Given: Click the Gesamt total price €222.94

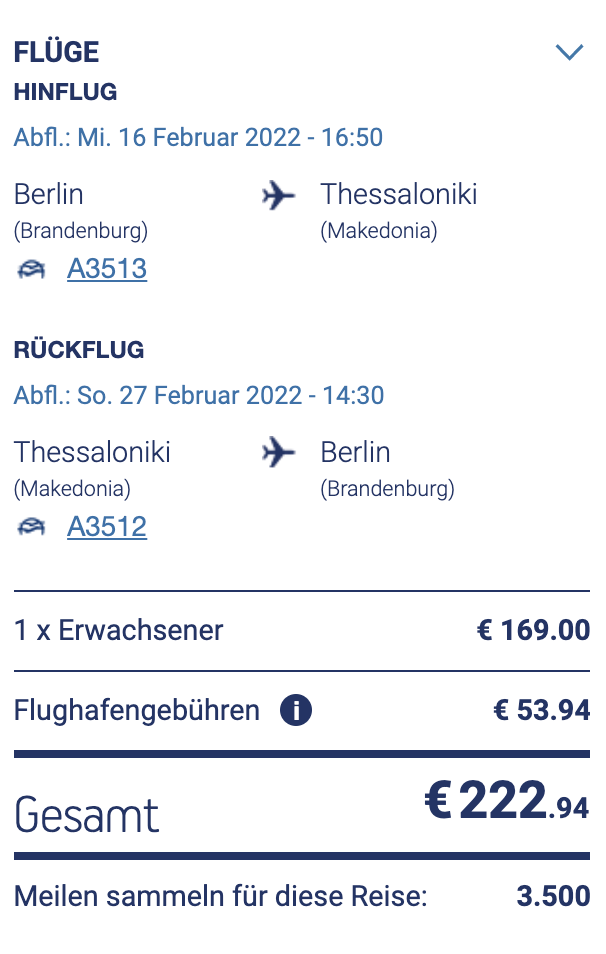Looking at the screenshot, I should coord(507,805).
